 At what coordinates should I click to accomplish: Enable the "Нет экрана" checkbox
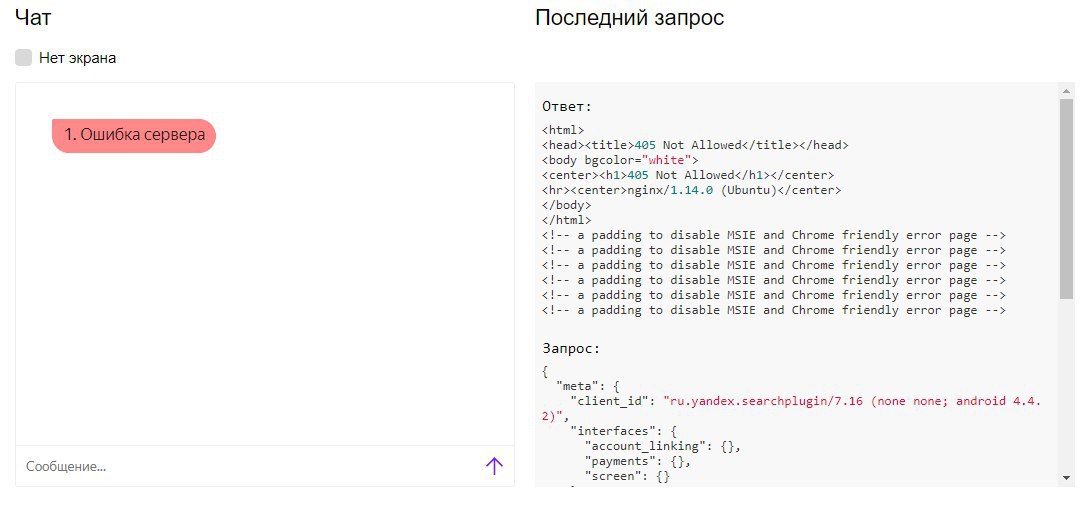tap(24, 58)
